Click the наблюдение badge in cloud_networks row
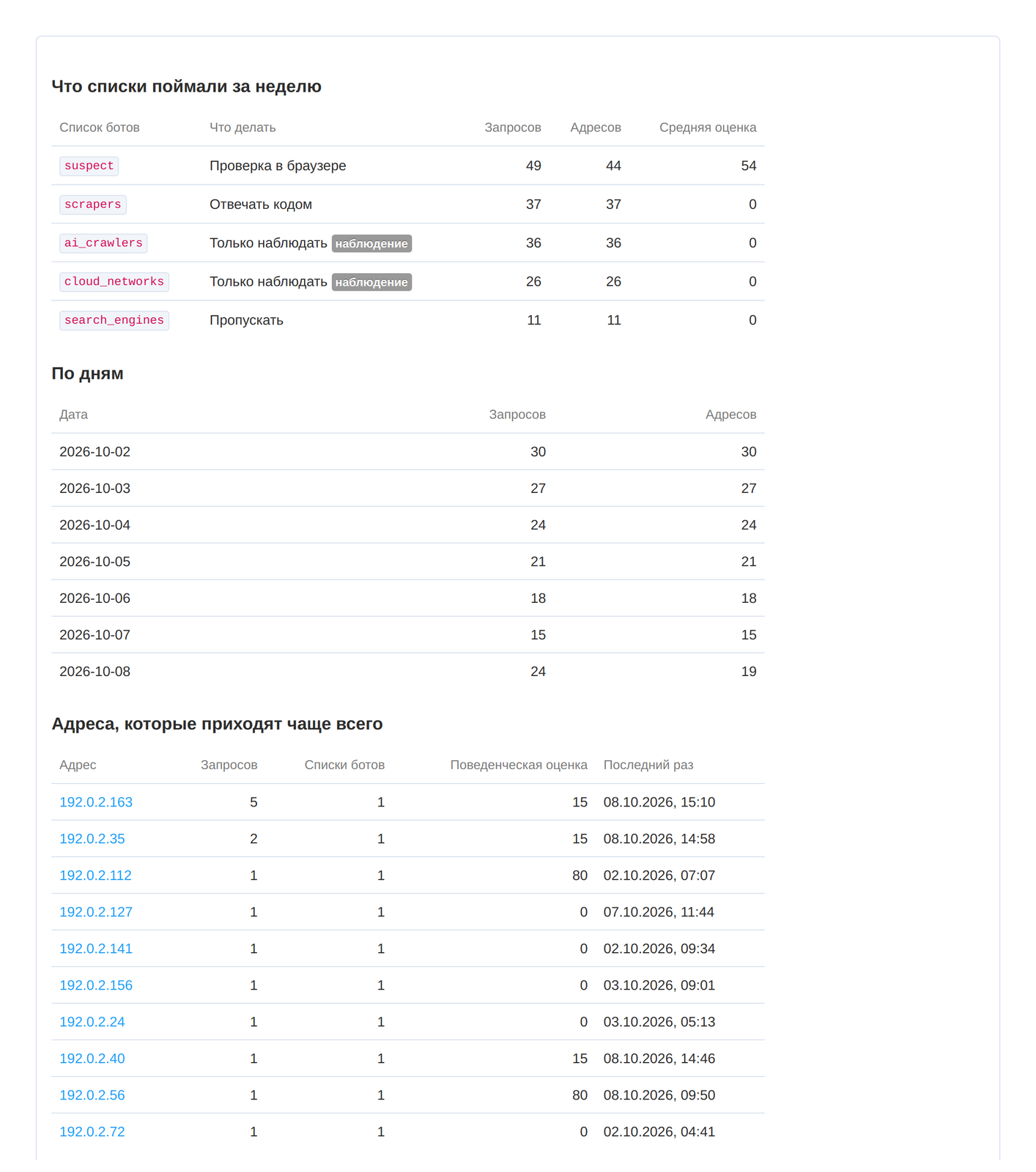 [371, 282]
